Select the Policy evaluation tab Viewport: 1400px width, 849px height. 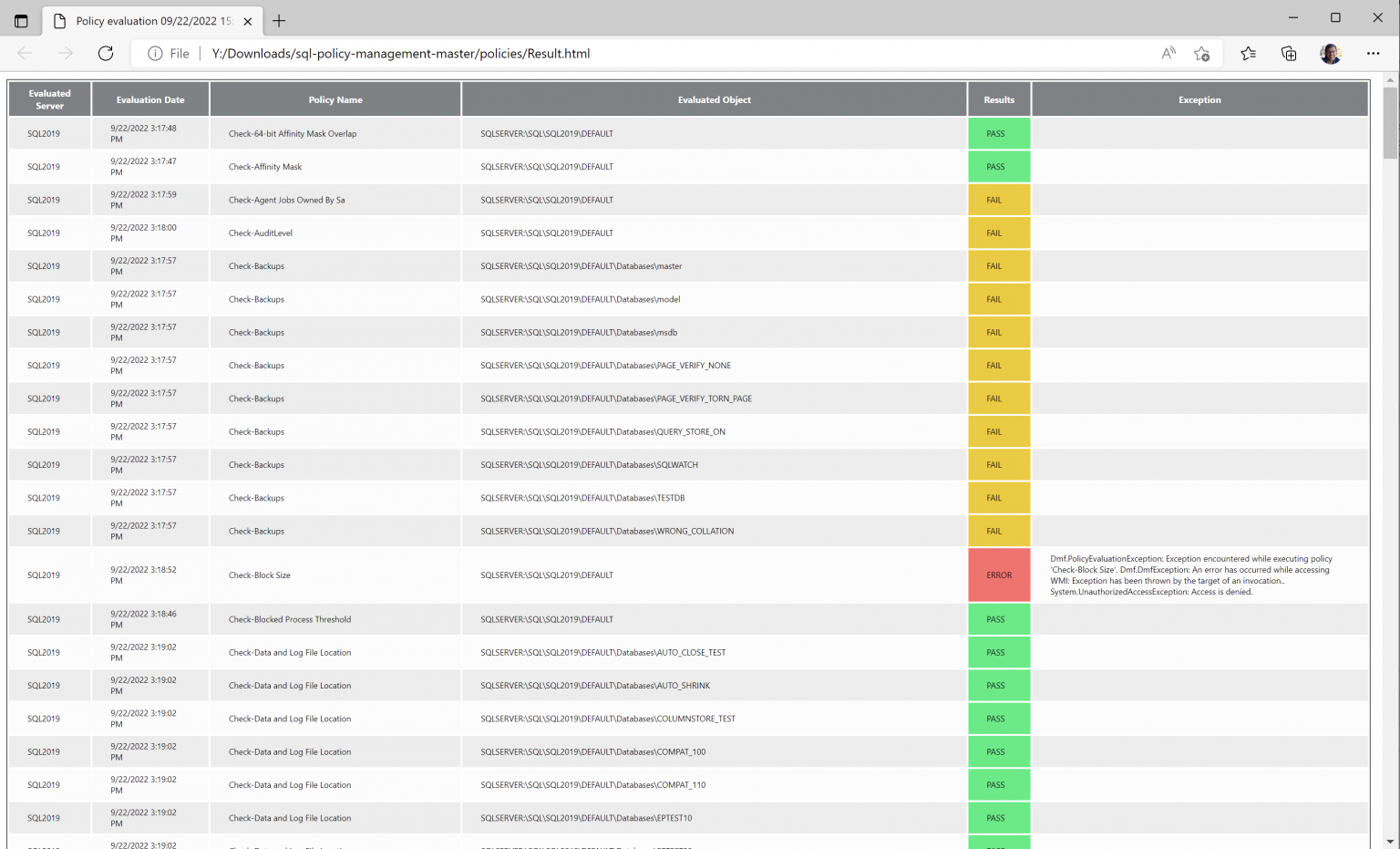point(146,20)
